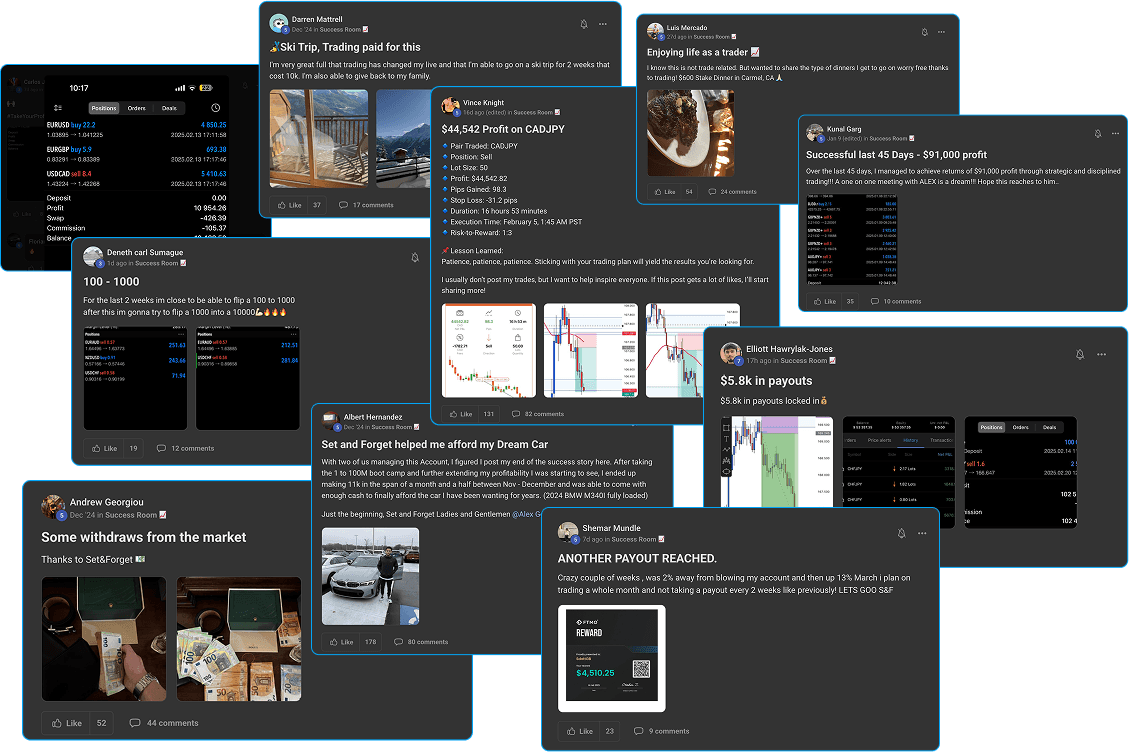Open first positions screenshot in 100 - 1000 post
1129x752 pixels.
click(135, 378)
